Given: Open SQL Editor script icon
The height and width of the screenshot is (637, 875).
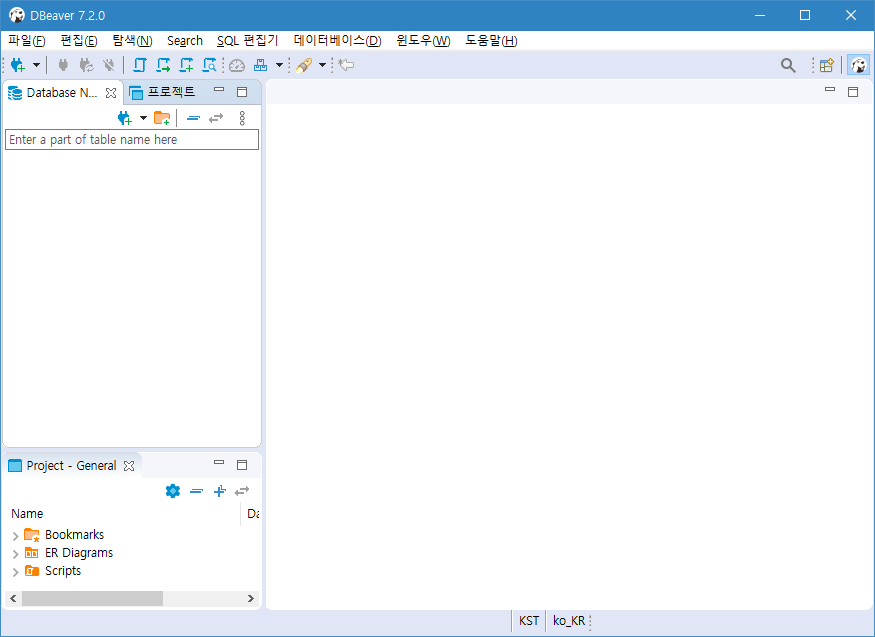Looking at the screenshot, I should click(x=140, y=65).
